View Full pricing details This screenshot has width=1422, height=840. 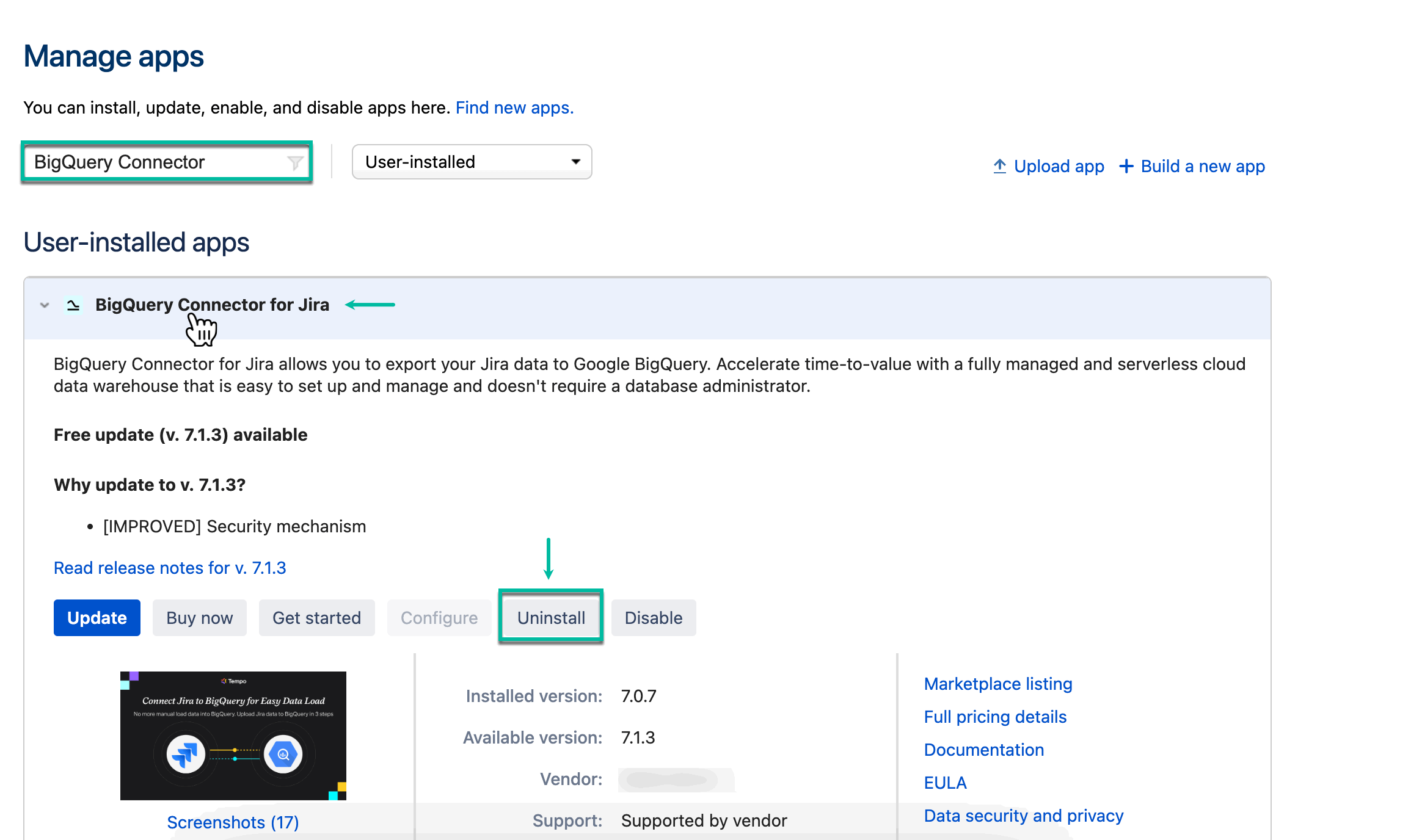[x=995, y=717]
